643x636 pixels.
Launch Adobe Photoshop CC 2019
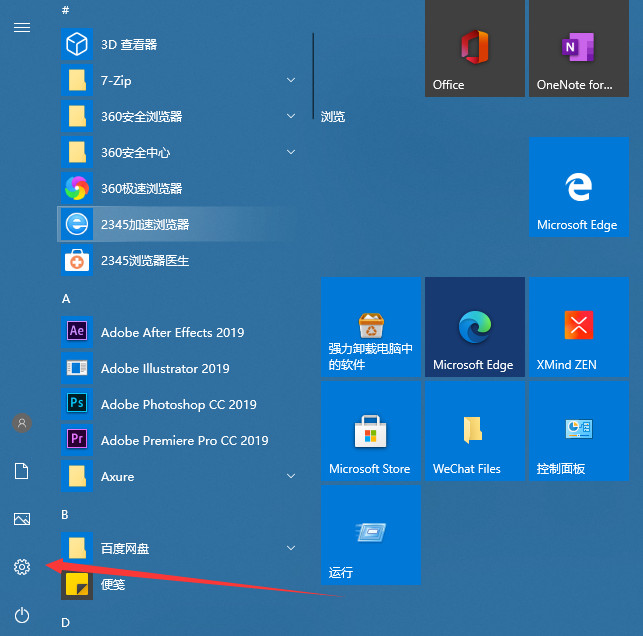pos(178,404)
